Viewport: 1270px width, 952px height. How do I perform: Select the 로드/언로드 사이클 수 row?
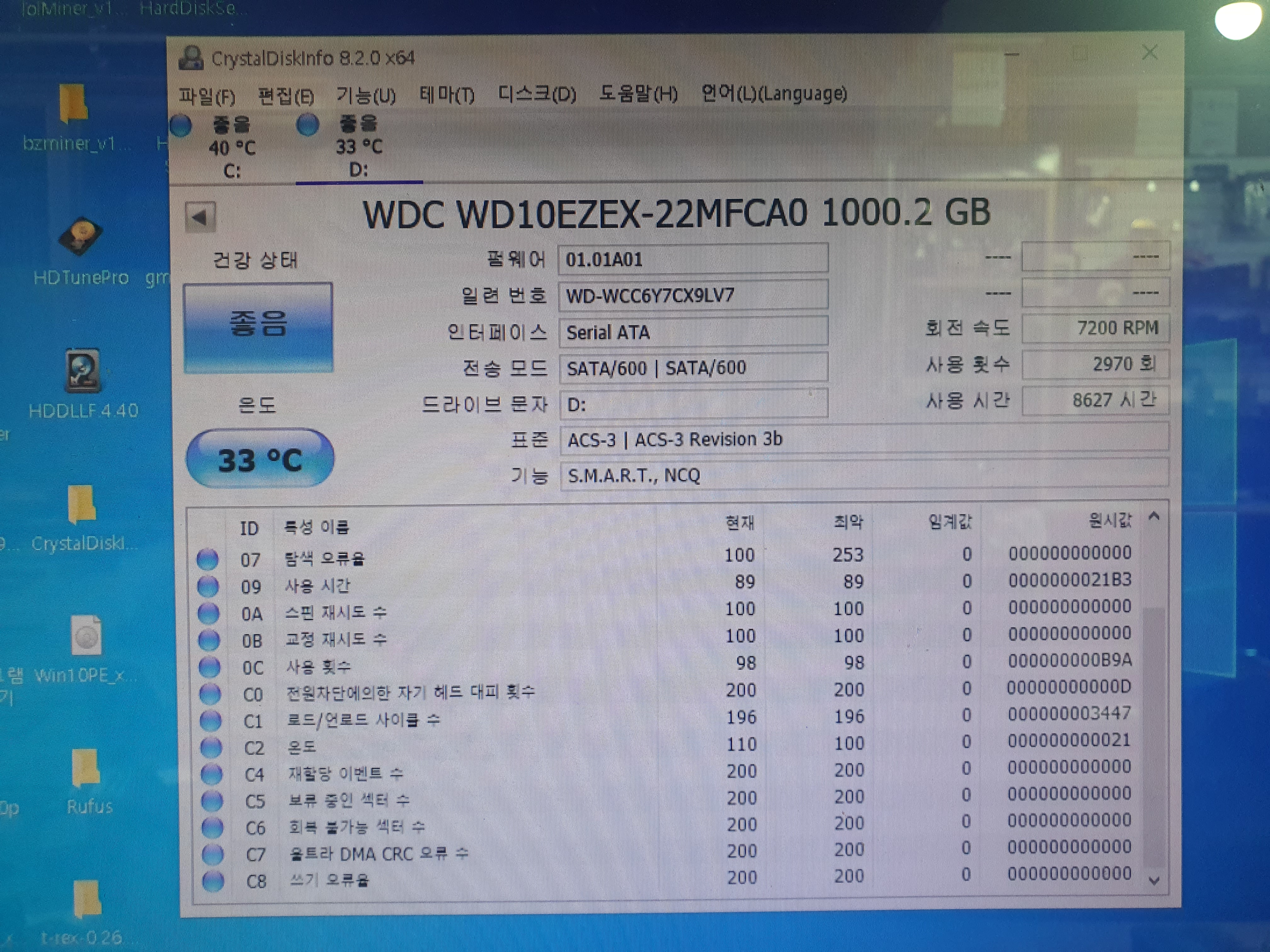pos(666,717)
